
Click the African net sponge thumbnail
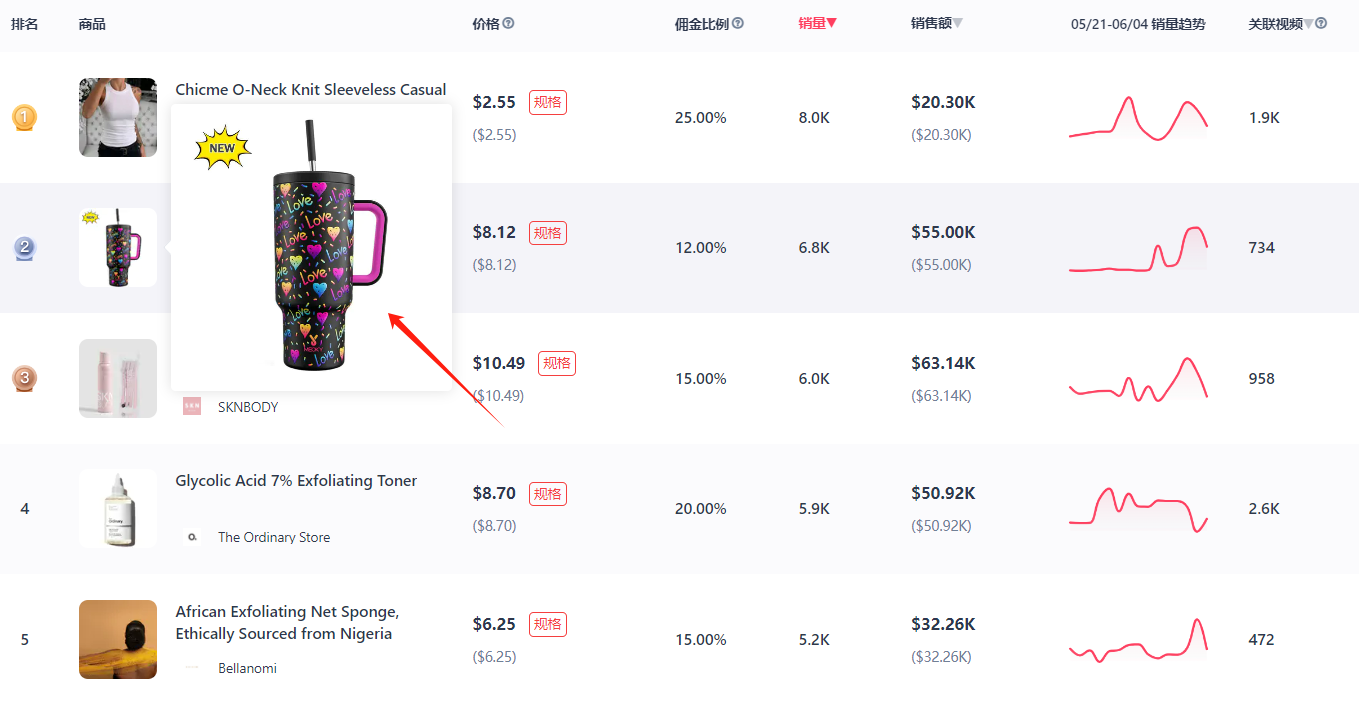pos(118,639)
